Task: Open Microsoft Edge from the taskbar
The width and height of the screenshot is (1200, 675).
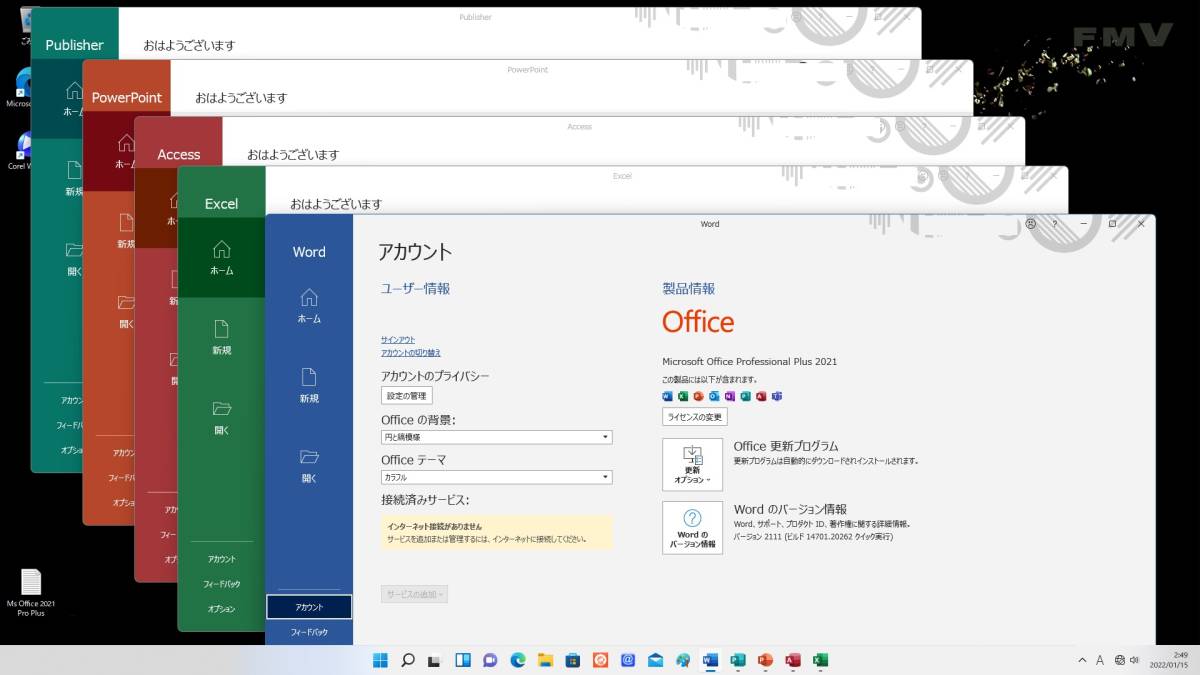Action: coord(518,660)
